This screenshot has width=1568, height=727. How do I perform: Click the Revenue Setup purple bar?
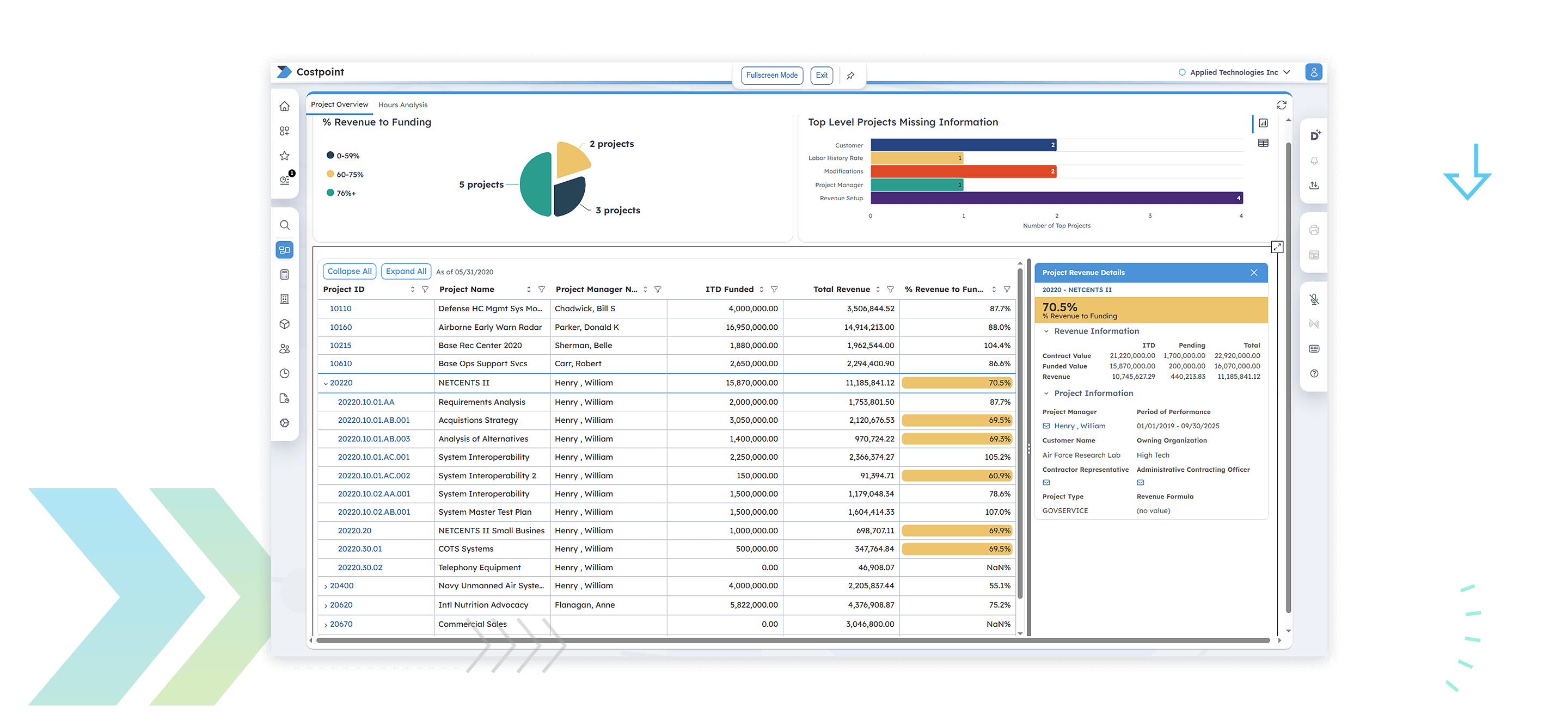1056,198
